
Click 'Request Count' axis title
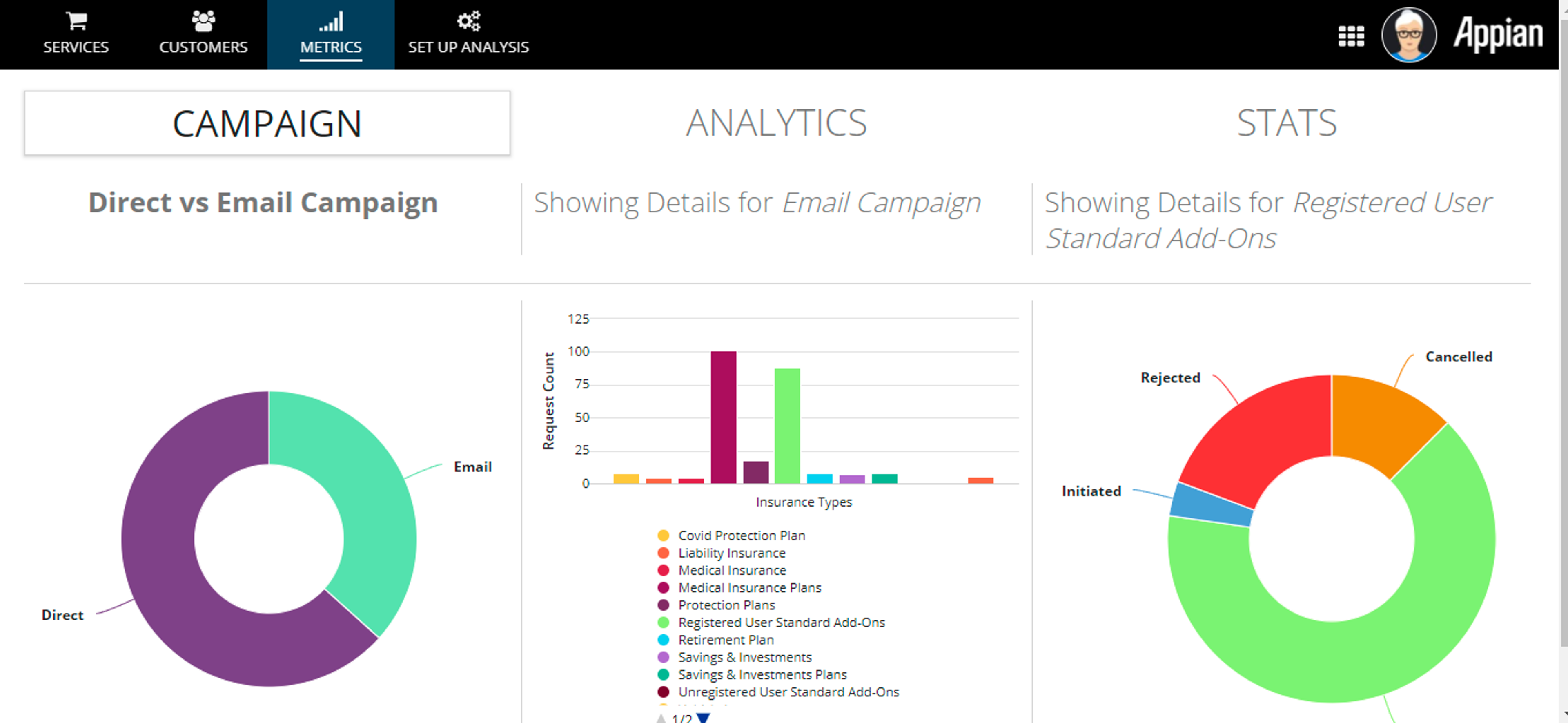click(x=548, y=401)
